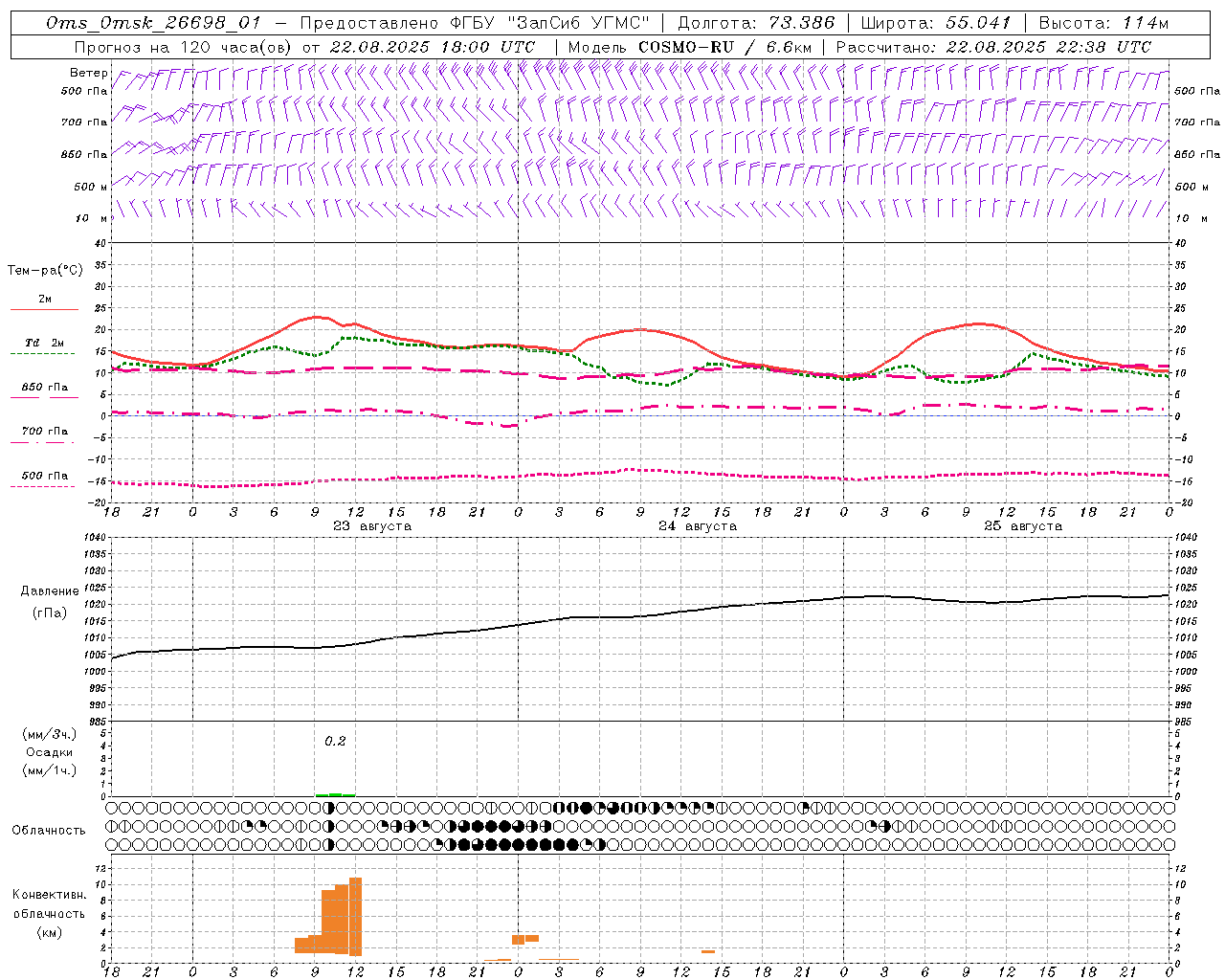1225x980 pixels.
Task: Click the 10 м wind level label on left
Action: (x=93, y=219)
